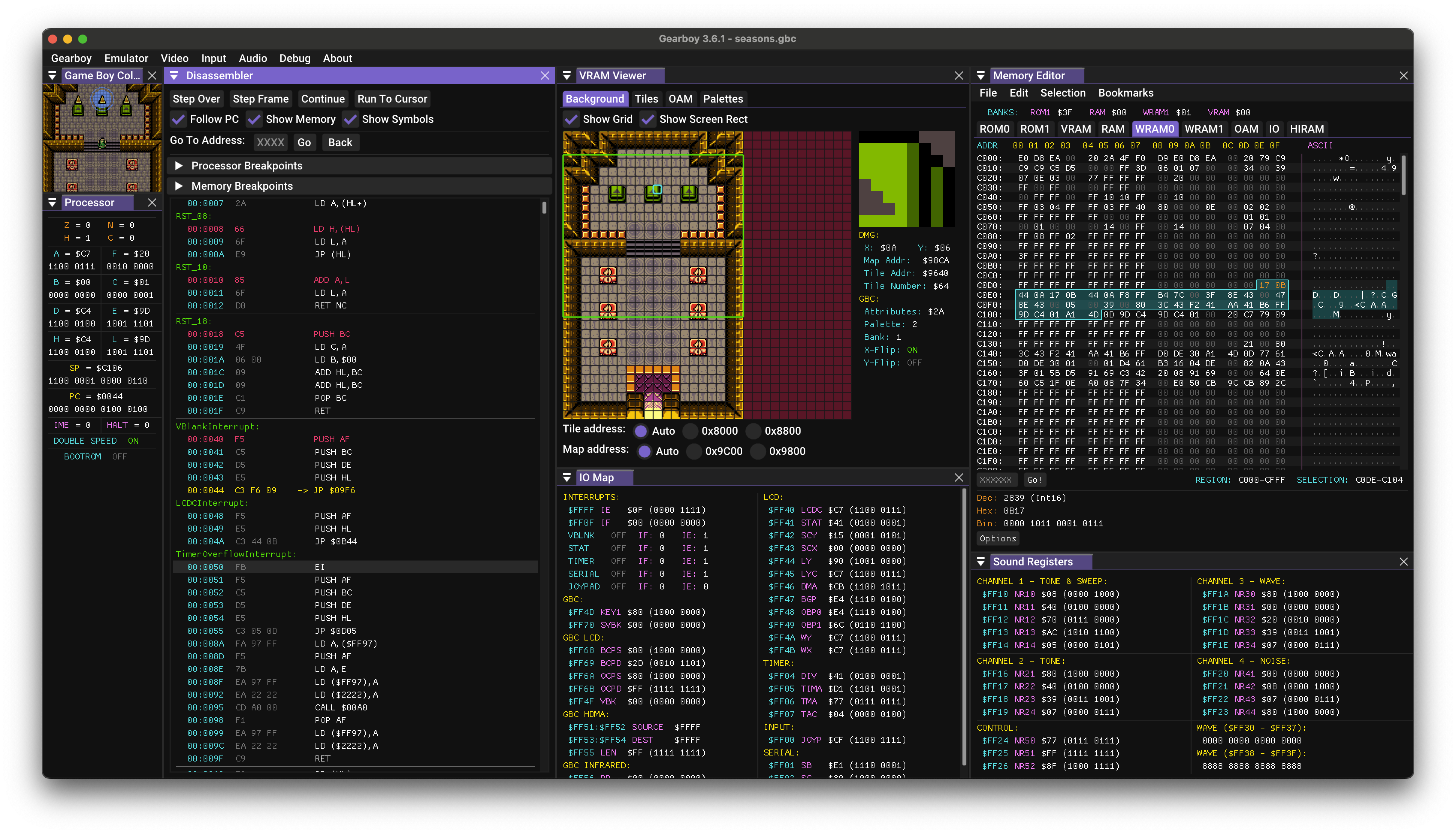Close the Sound Registers panel
1456x834 pixels.
(x=1403, y=562)
